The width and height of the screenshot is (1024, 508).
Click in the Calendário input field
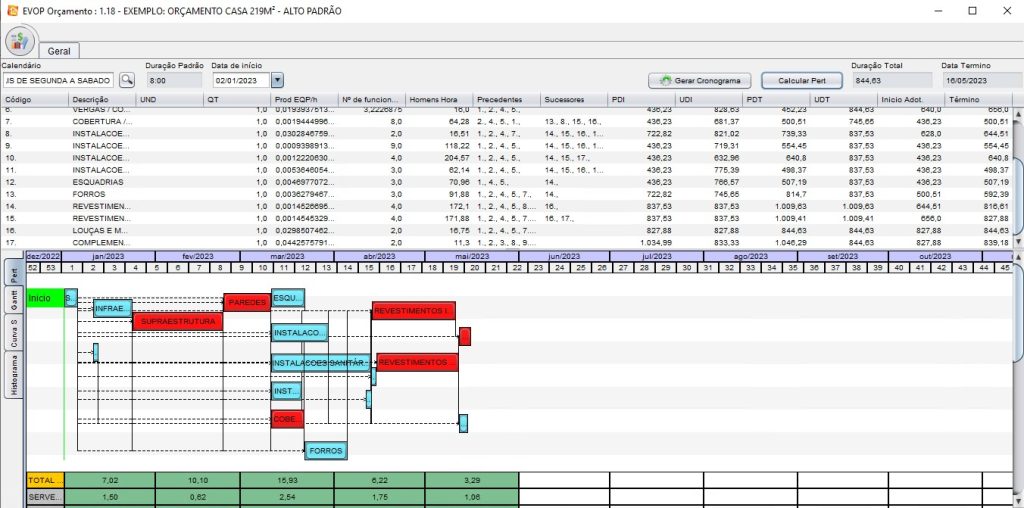[x=58, y=79]
